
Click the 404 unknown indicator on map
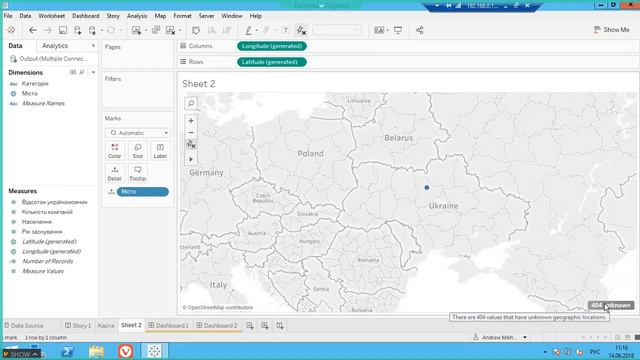pos(611,305)
